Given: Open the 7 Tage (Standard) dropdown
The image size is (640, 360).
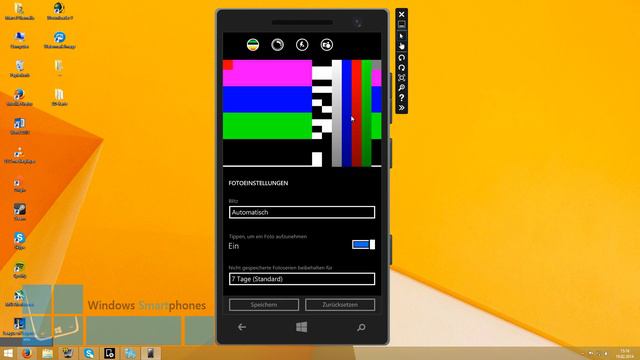Looking at the screenshot, I should coord(302,279).
